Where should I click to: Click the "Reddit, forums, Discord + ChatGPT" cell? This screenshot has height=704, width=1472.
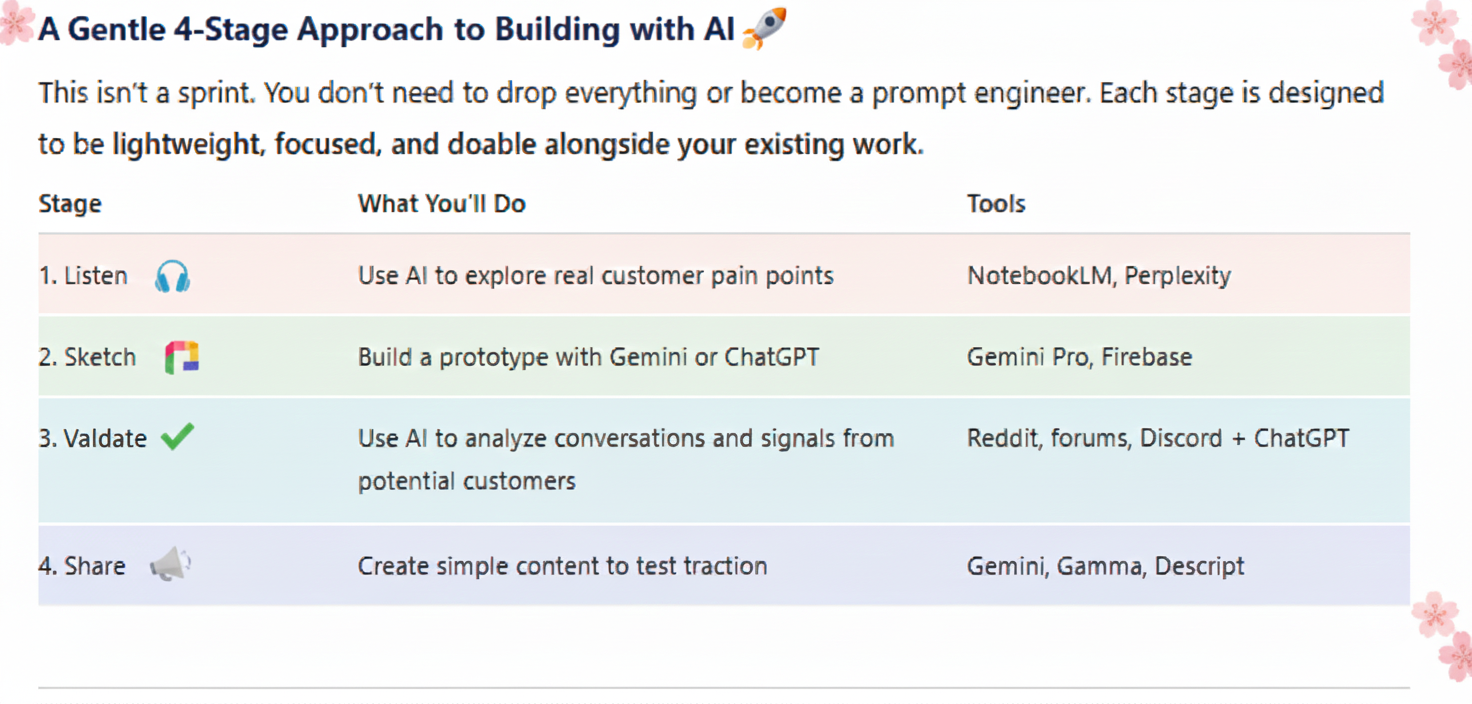click(x=1157, y=438)
